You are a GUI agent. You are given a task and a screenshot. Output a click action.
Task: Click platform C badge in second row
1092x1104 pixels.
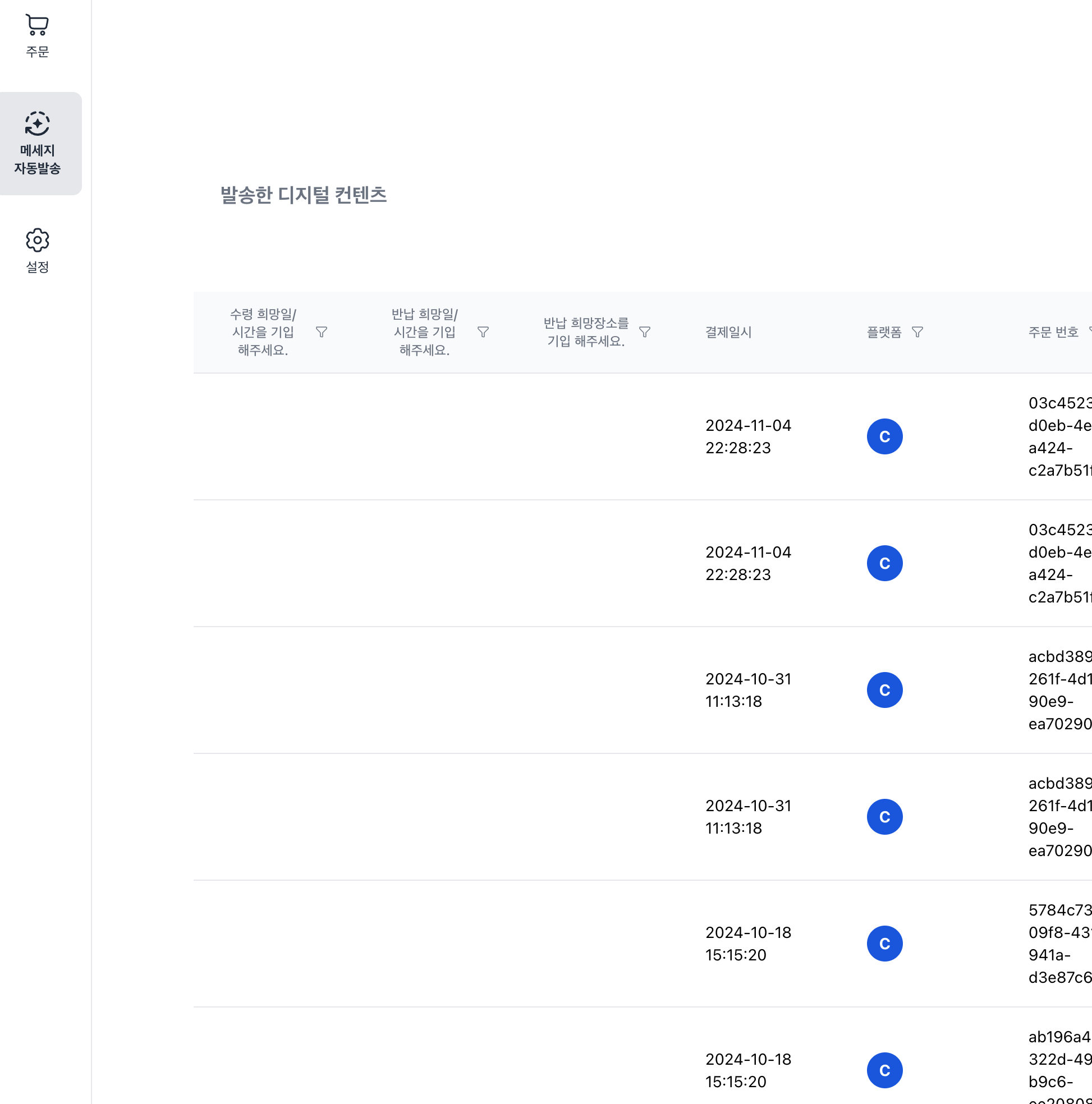click(884, 563)
